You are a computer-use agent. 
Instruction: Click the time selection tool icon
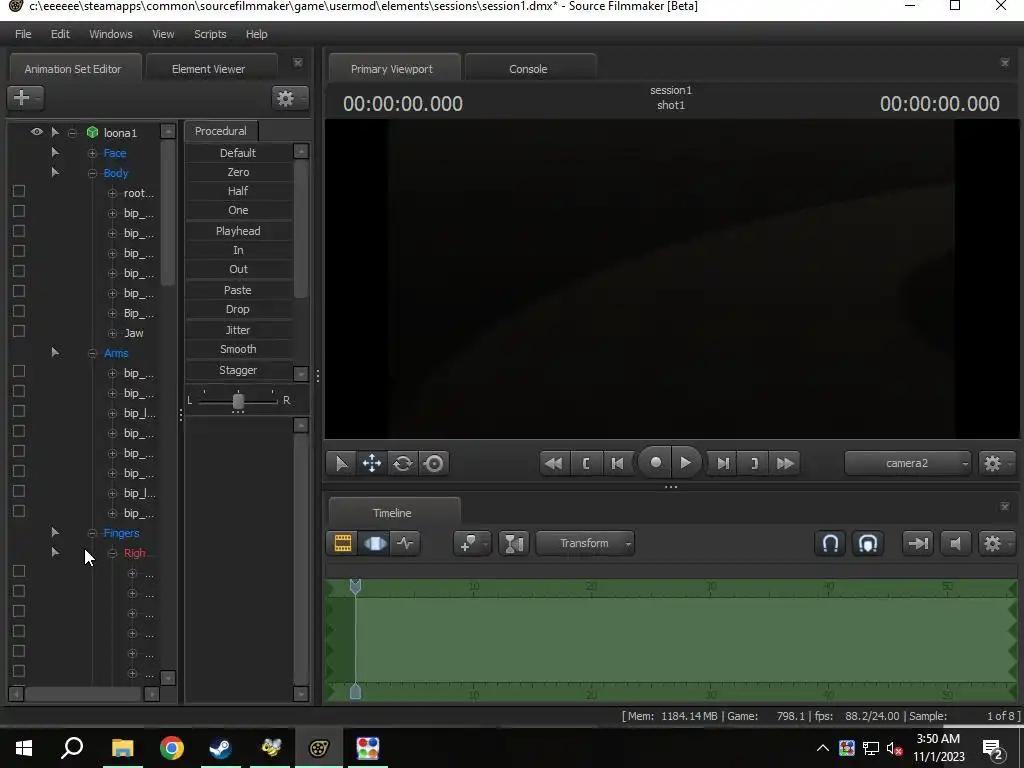(514, 543)
